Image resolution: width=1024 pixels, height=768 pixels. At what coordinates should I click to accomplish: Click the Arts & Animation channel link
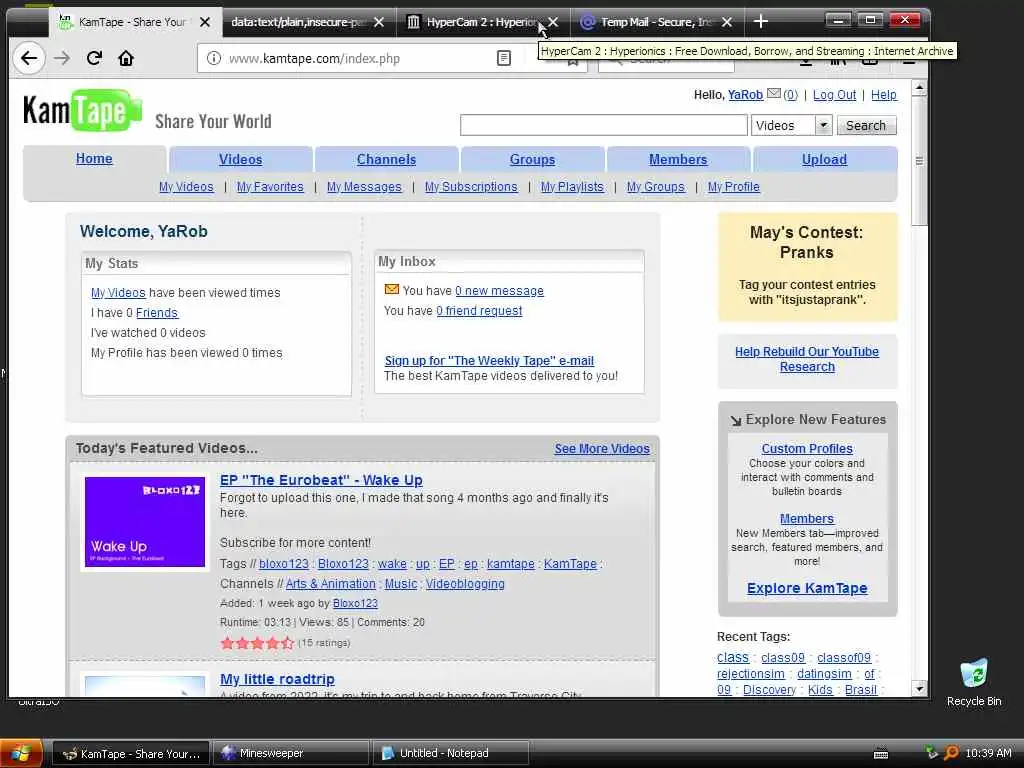[x=330, y=584]
